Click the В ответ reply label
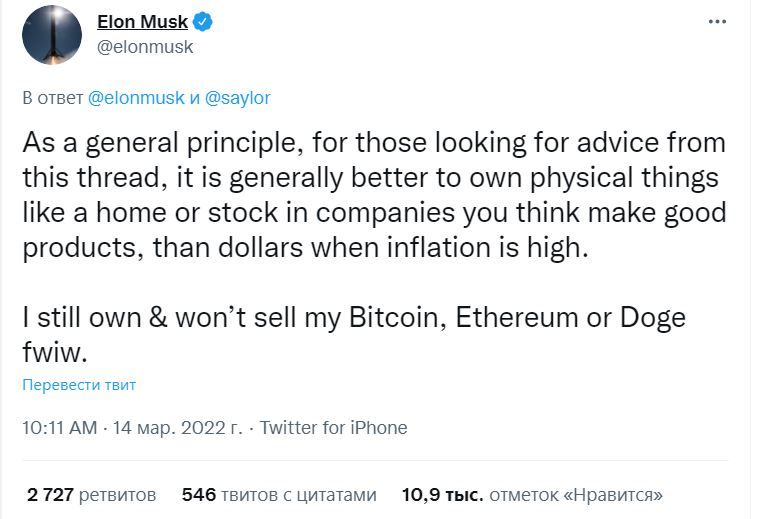The image size is (771, 519). pyautogui.click(x=53, y=98)
